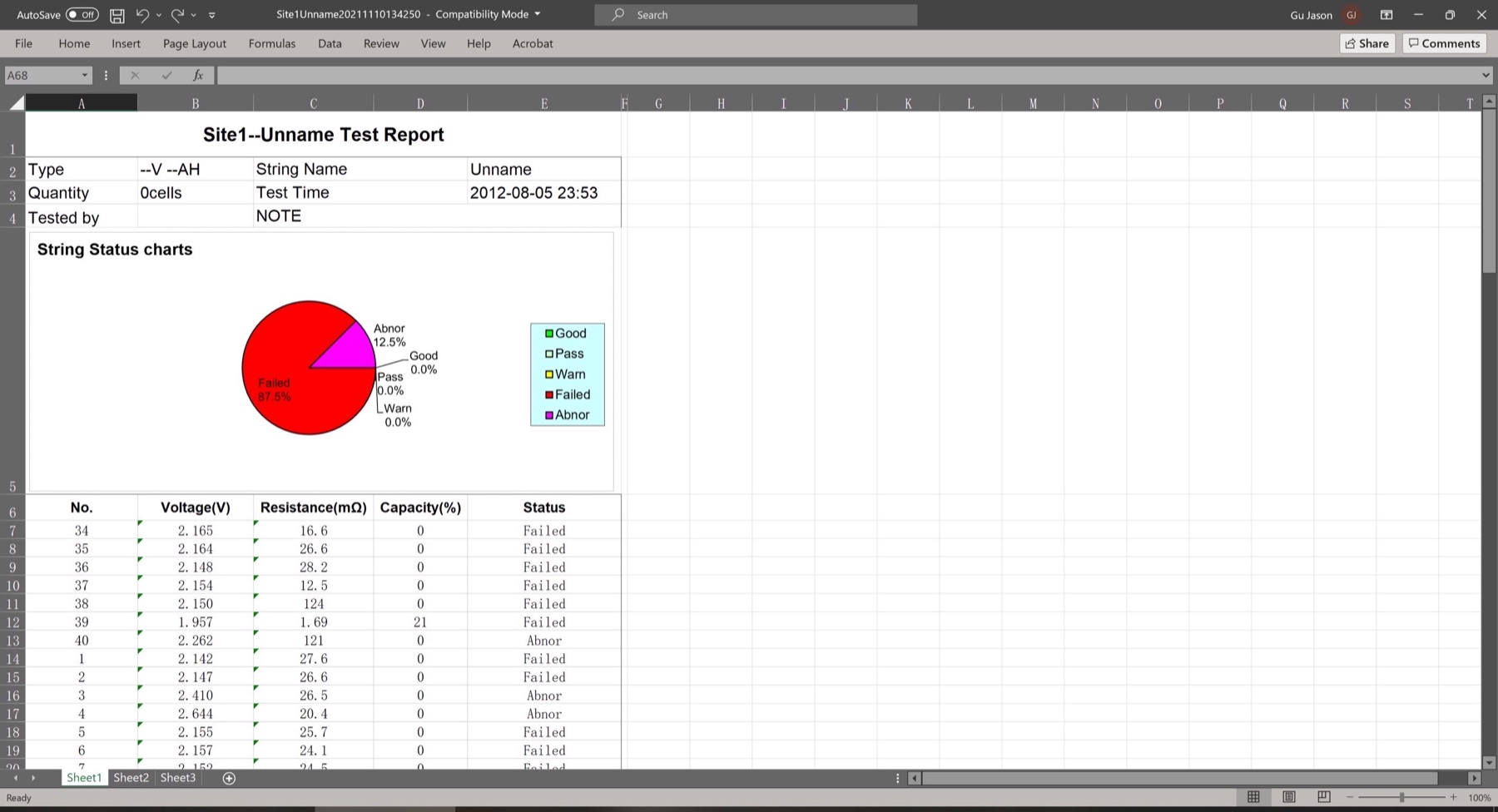Open Insert Function with the fx icon
The height and width of the screenshot is (812, 1498).
coord(198,75)
